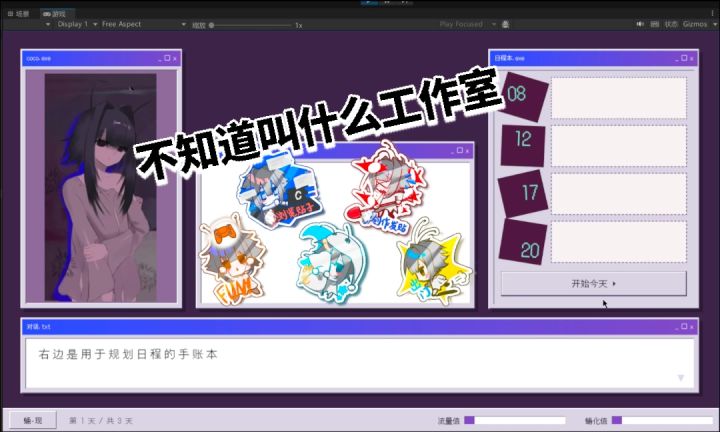
Task: Click the dialogue text 右边是用于规划日程的手账本
Action: (x=128, y=354)
